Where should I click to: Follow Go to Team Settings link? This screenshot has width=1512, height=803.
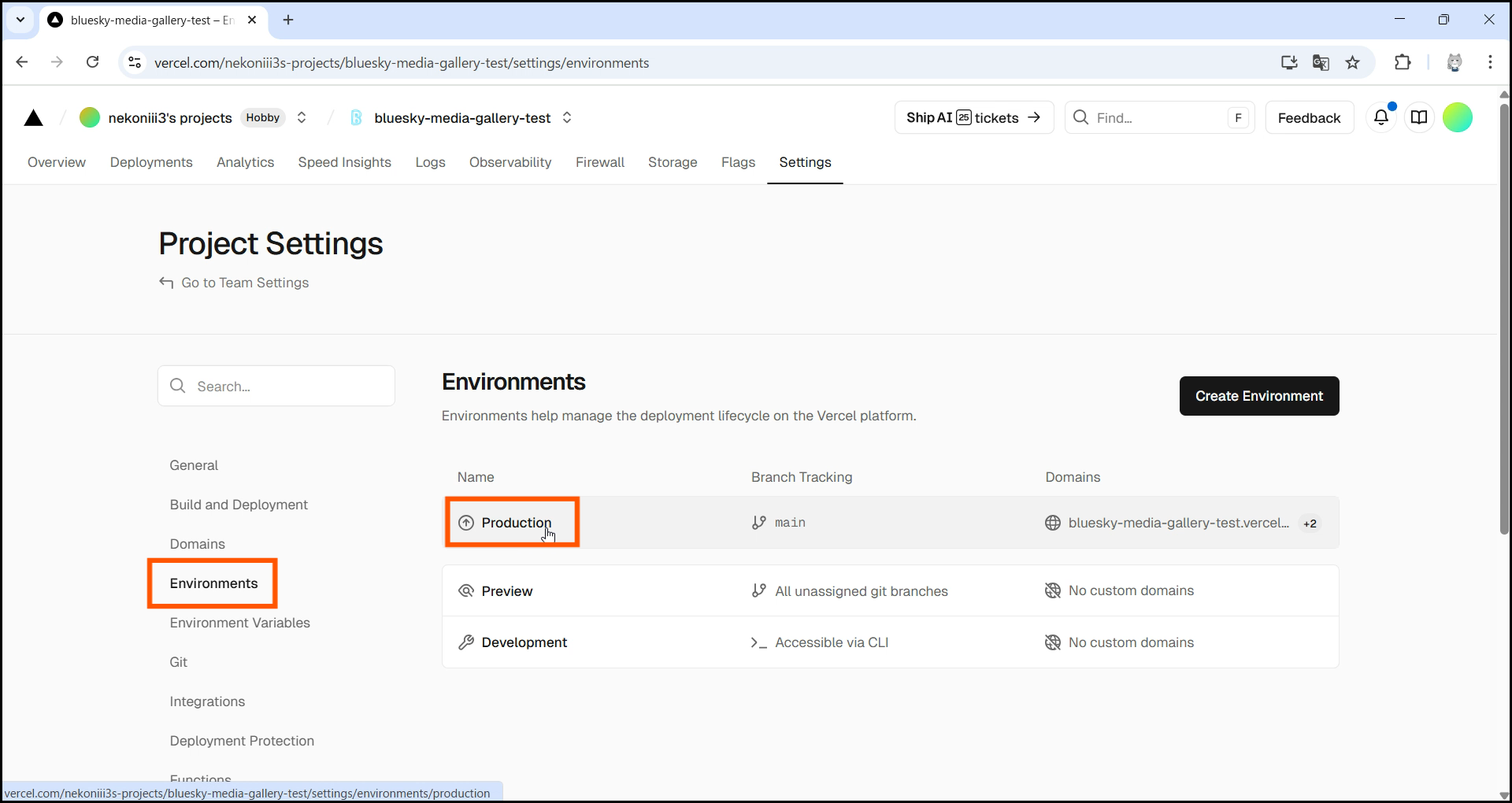point(245,283)
